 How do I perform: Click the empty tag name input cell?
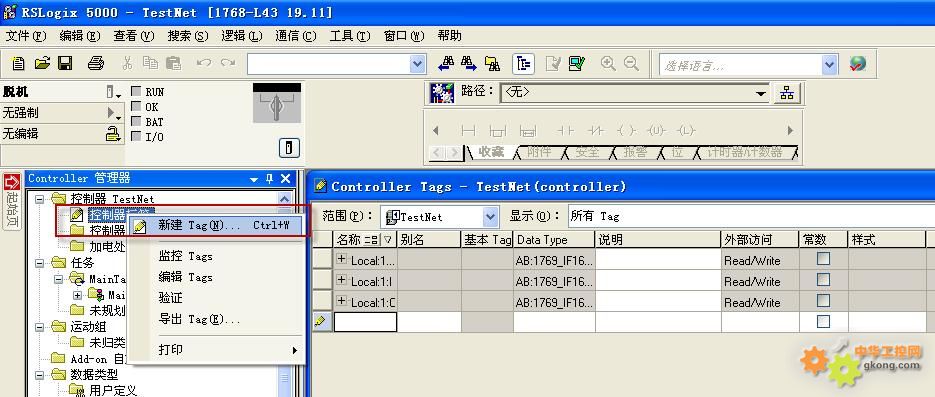[365, 322]
